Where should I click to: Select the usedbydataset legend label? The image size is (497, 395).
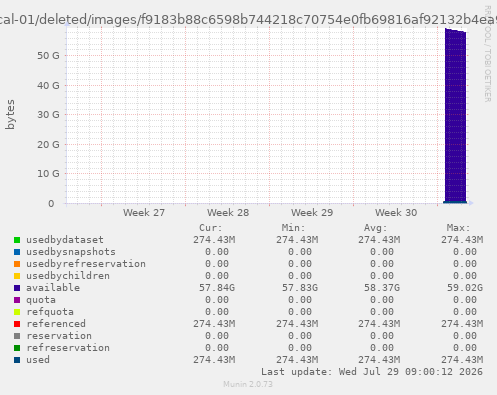click(x=65, y=240)
